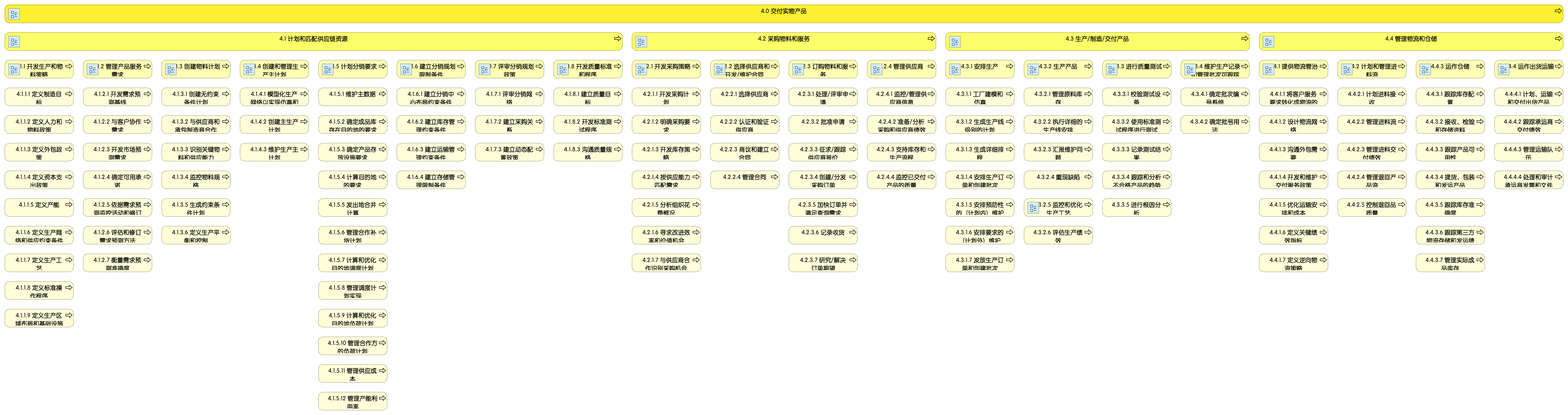The height and width of the screenshot is (415, 1568).
Task: Click arrow icon on 4.4.2.2 管理进料流
Action: 1401,122
